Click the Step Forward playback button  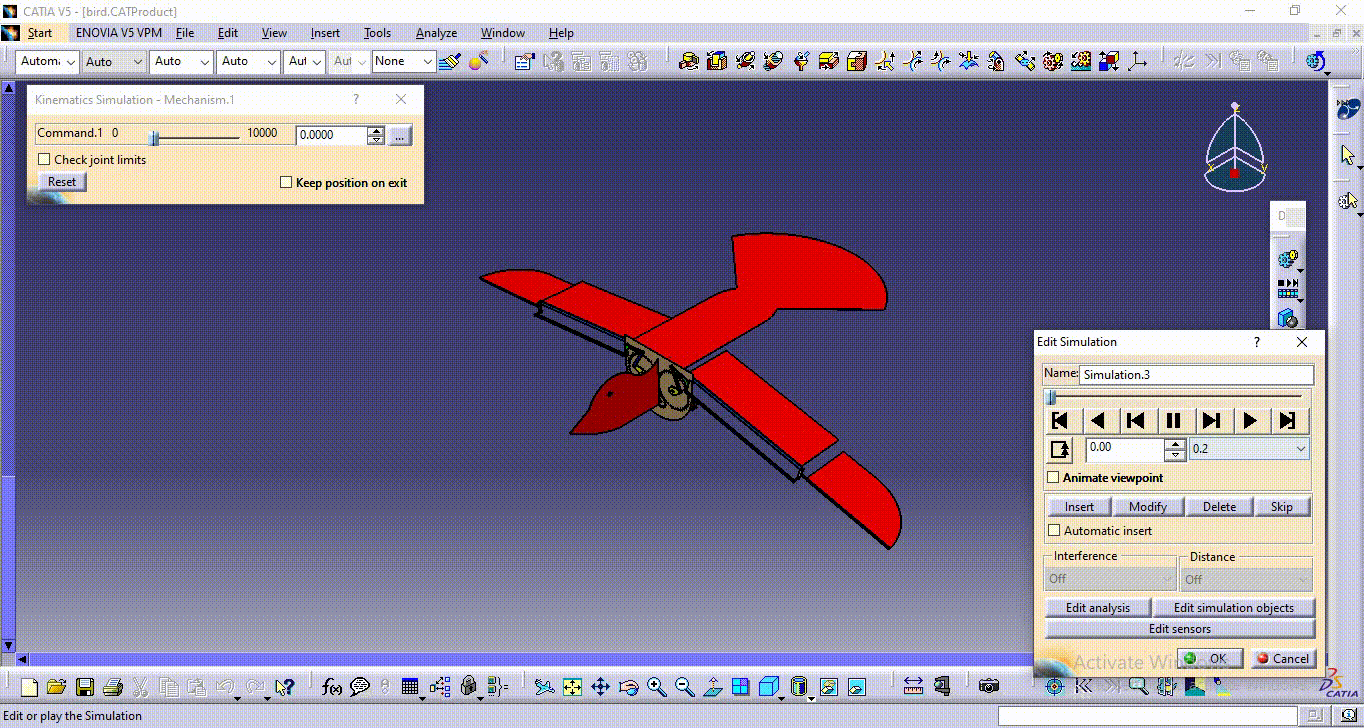(x=1212, y=421)
